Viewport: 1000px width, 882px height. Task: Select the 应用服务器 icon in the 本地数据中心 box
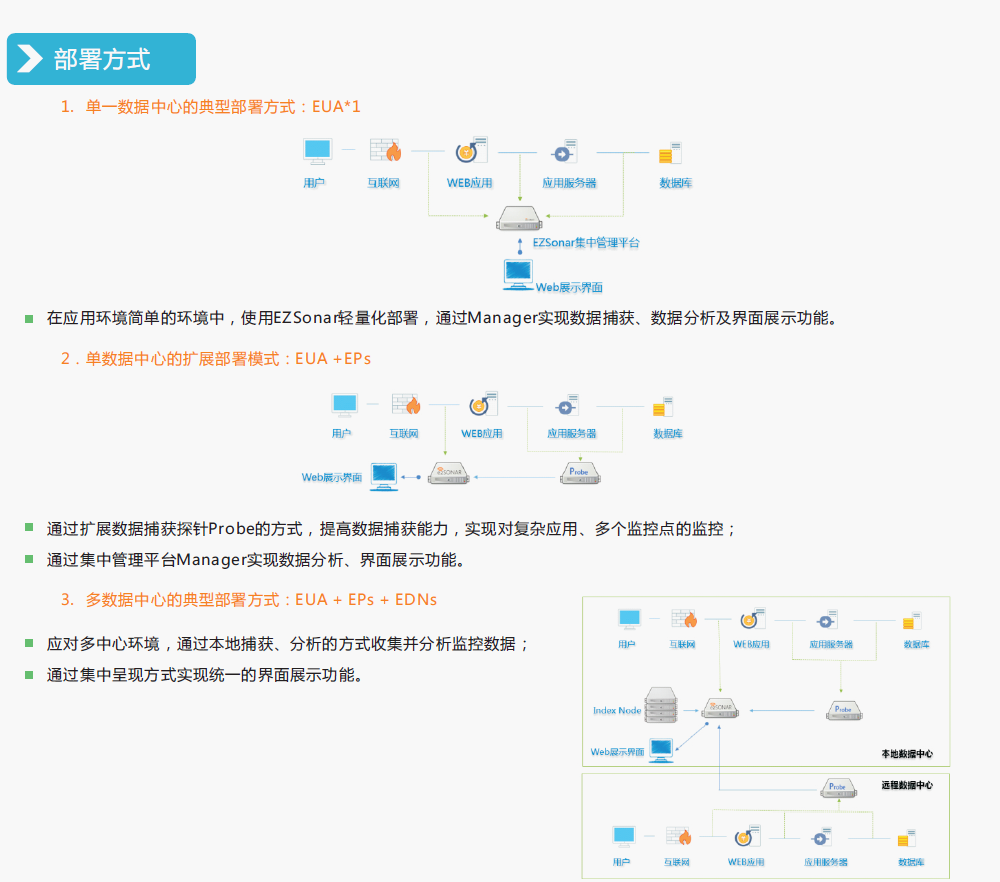pyautogui.click(x=827, y=620)
